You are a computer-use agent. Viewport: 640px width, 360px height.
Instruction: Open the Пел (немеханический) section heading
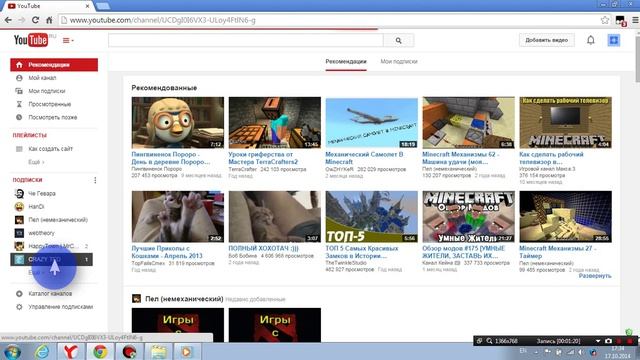(184, 299)
